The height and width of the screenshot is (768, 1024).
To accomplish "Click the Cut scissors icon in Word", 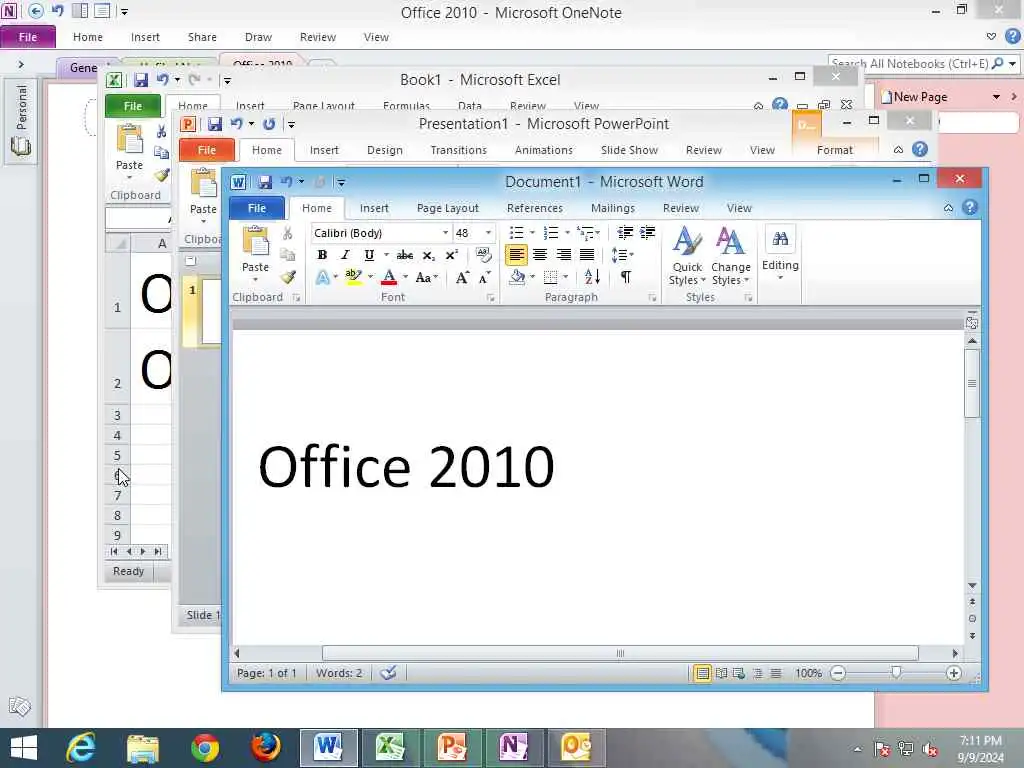I will click(x=287, y=233).
